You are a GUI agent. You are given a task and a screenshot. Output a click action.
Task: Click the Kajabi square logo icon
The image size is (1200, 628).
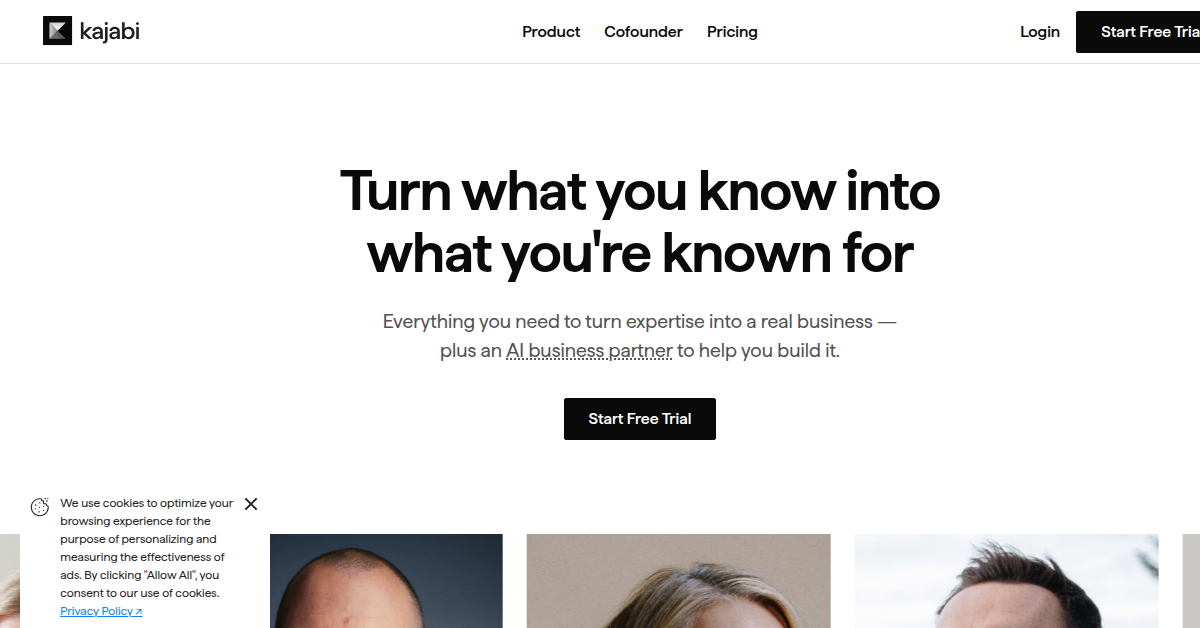pyautogui.click(x=58, y=31)
